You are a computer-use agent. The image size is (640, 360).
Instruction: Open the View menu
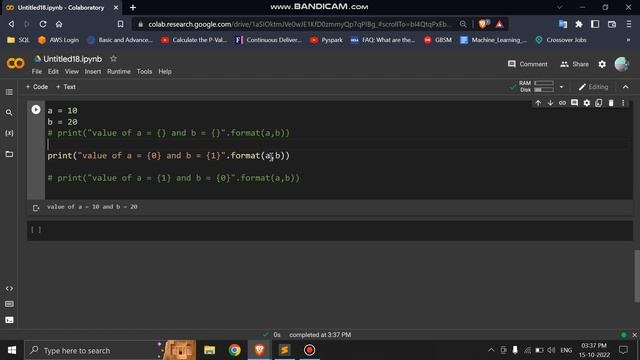coord(71,71)
